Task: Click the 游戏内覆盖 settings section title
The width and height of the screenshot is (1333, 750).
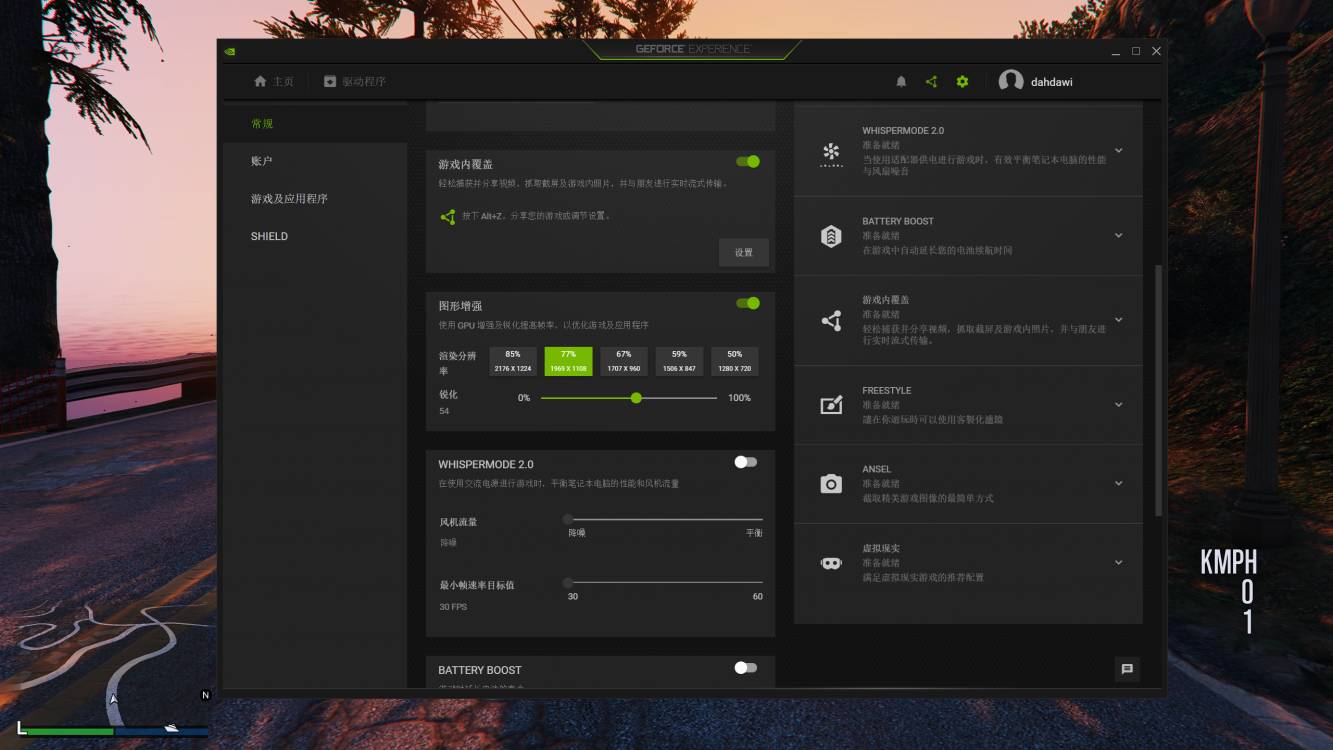Action: 465,164
